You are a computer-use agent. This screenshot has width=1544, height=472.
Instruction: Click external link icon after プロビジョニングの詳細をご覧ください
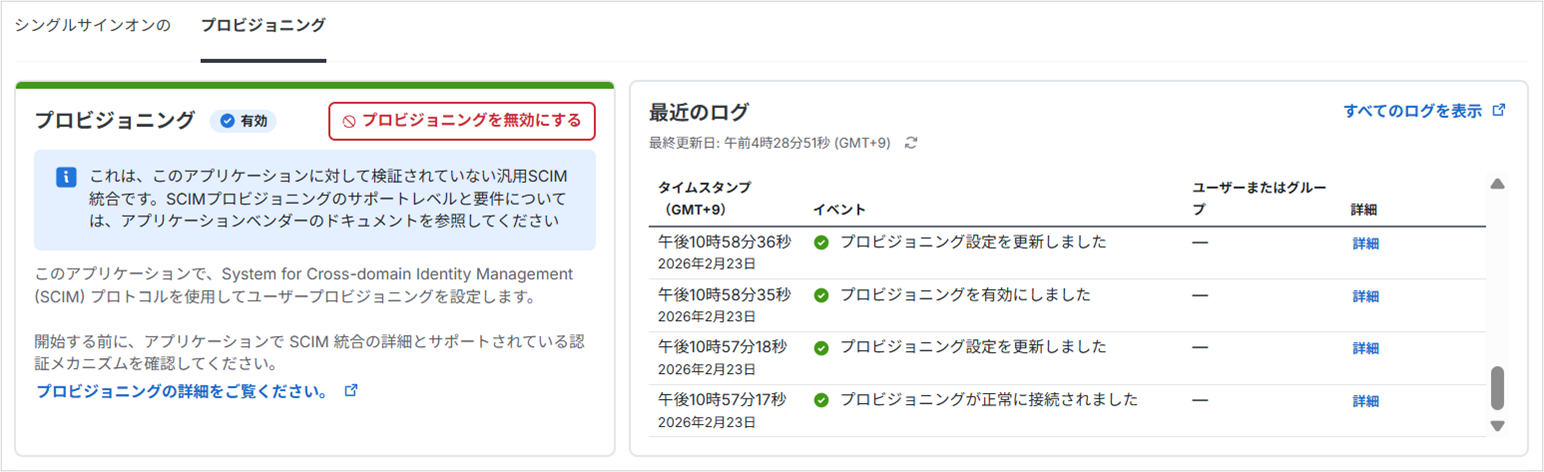[351, 390]
